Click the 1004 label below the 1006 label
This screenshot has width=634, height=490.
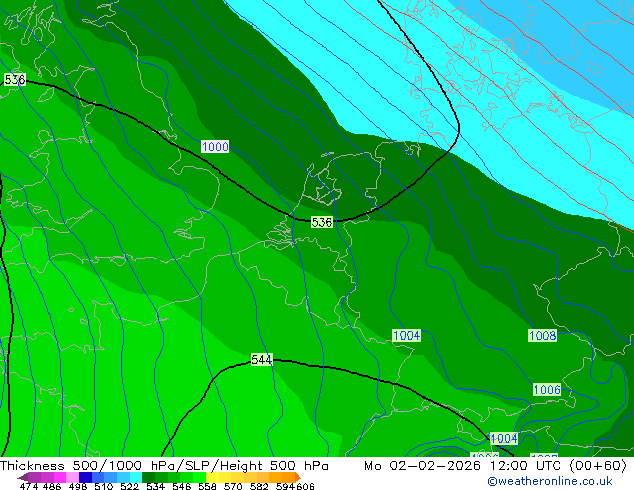tap(503, 438)
